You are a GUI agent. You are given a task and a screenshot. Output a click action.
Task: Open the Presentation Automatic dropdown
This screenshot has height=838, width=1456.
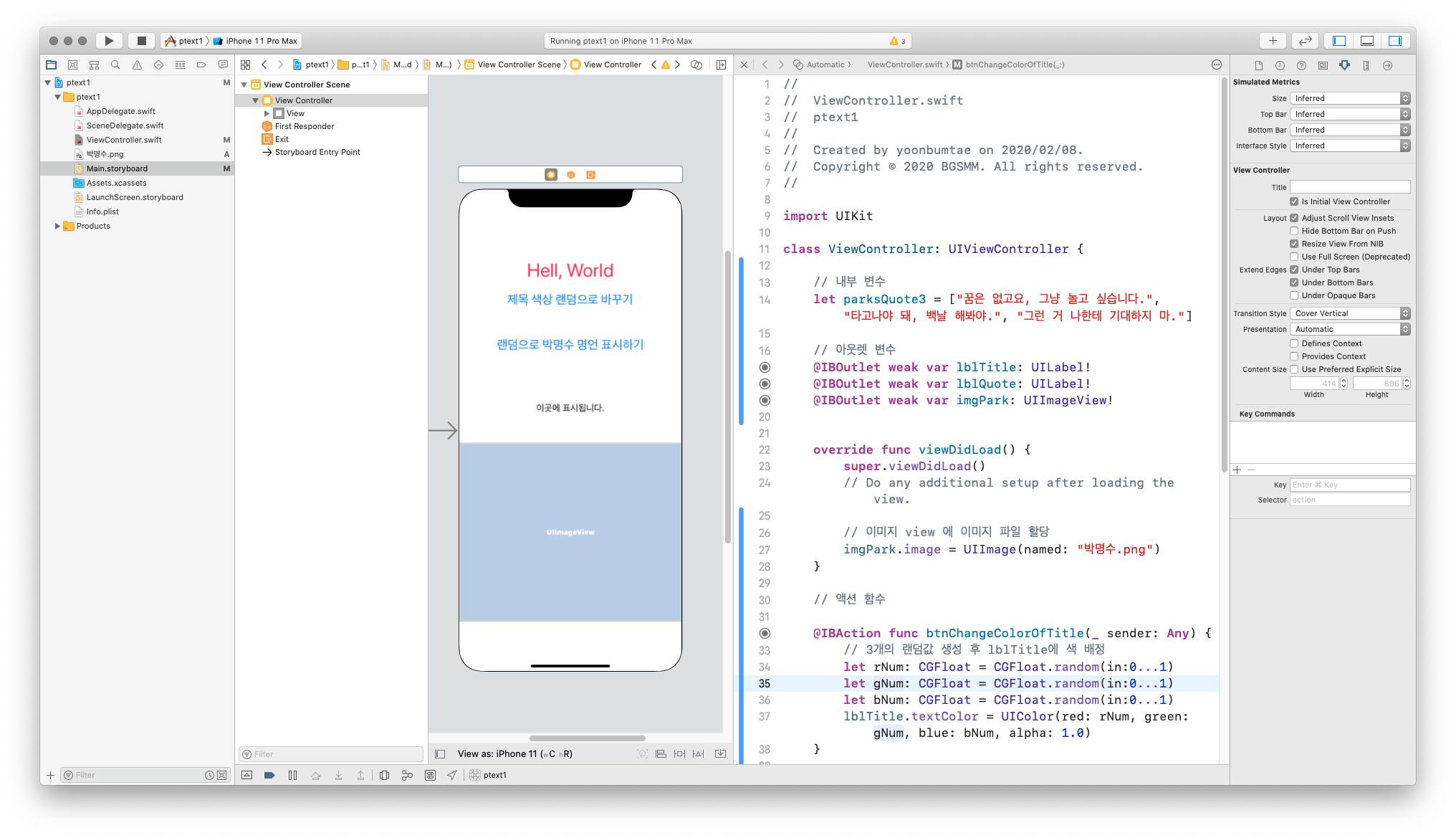click(x=1350, y=329)
